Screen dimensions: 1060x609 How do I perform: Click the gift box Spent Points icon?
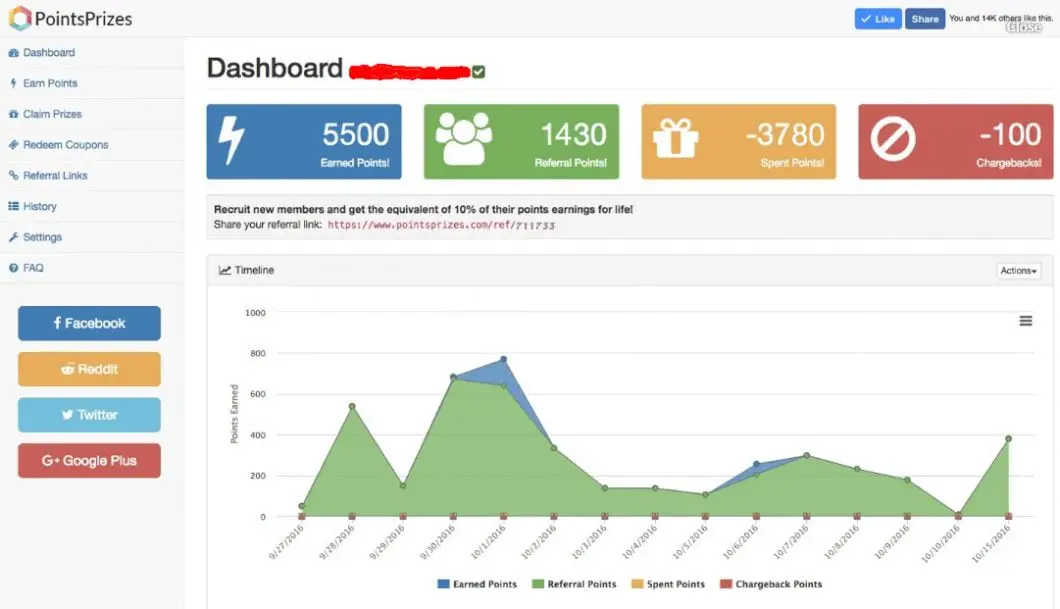676,141
